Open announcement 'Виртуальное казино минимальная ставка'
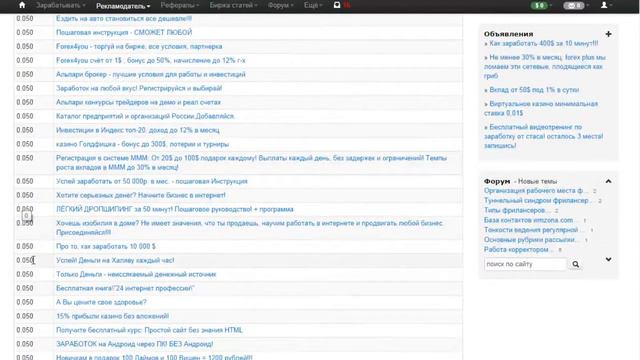 (541, 108)
